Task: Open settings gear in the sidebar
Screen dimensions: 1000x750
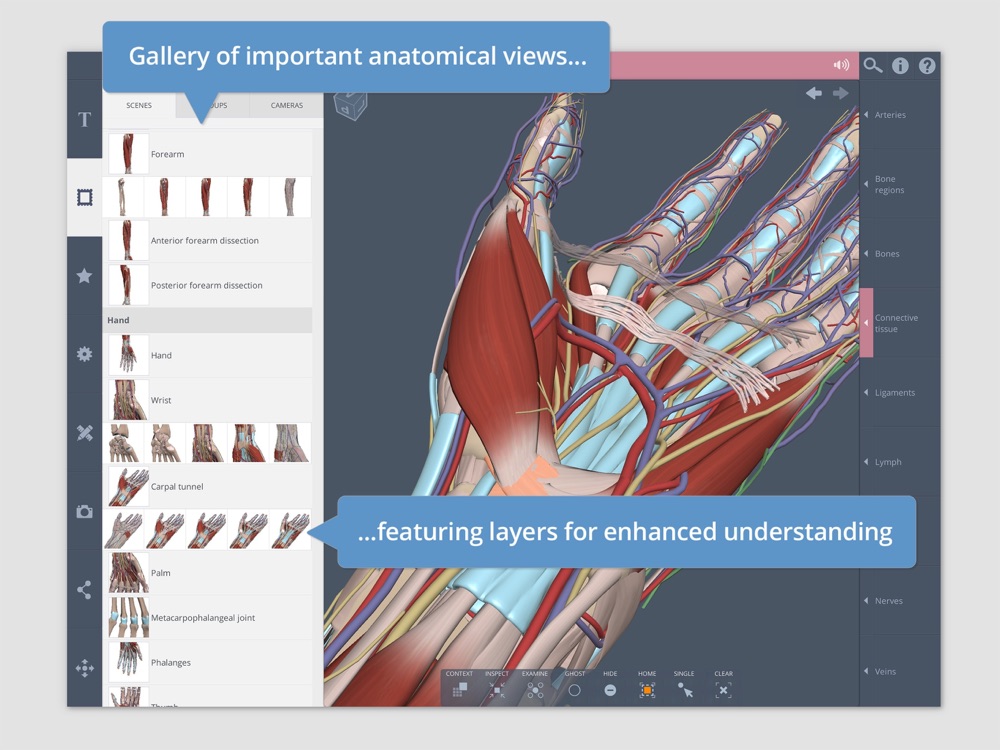Action: 84,354
